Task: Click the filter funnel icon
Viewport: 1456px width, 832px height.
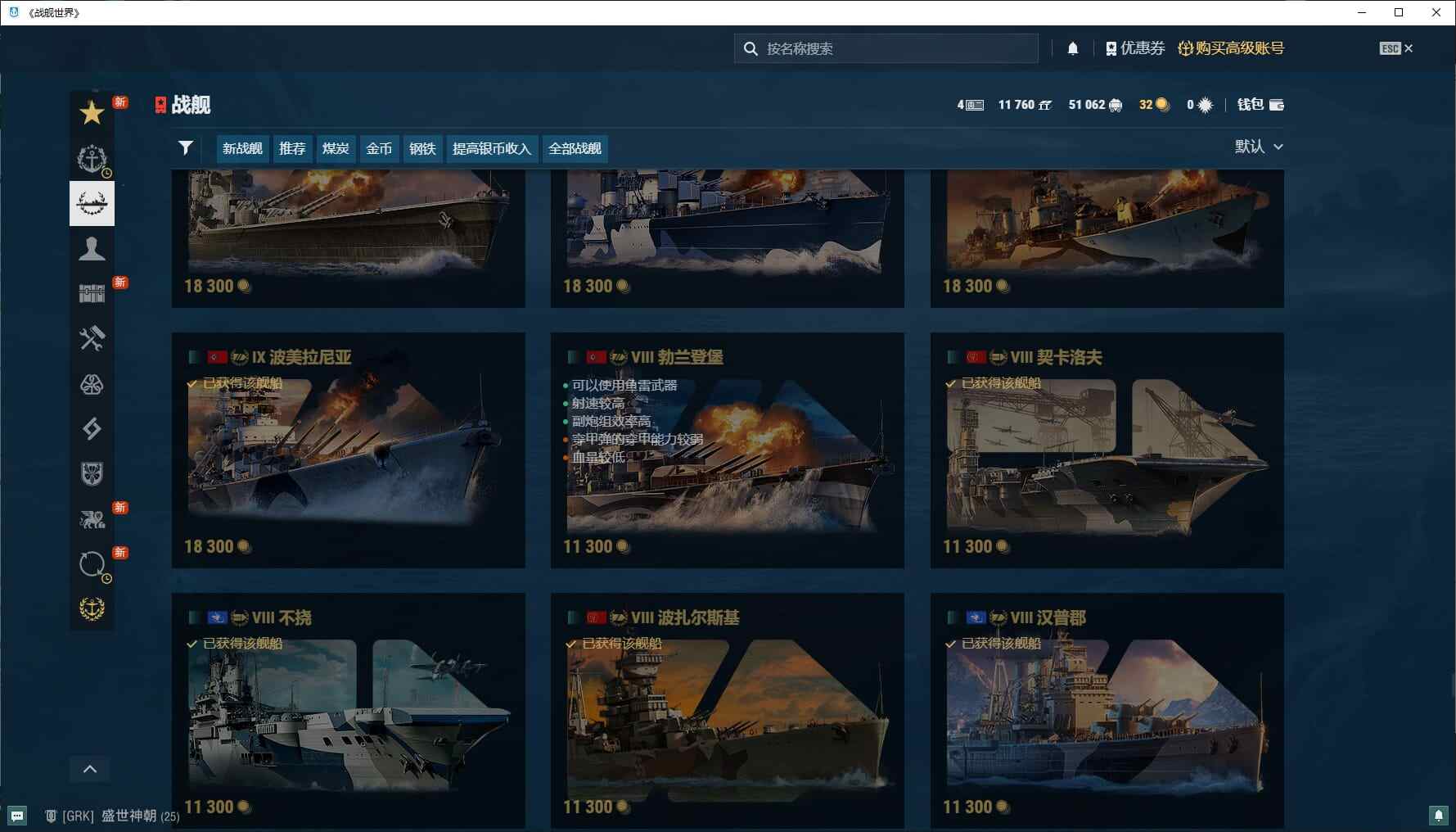Action: click(x=186, y=147)
